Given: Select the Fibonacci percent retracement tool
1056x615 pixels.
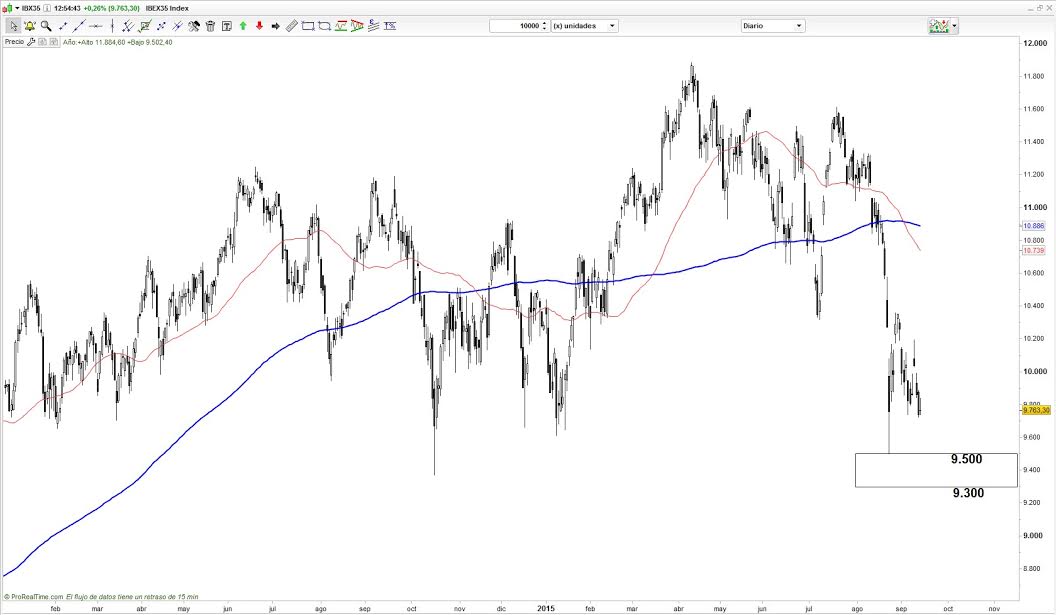Looking at the screenshot, I should [x=390, y=26].
